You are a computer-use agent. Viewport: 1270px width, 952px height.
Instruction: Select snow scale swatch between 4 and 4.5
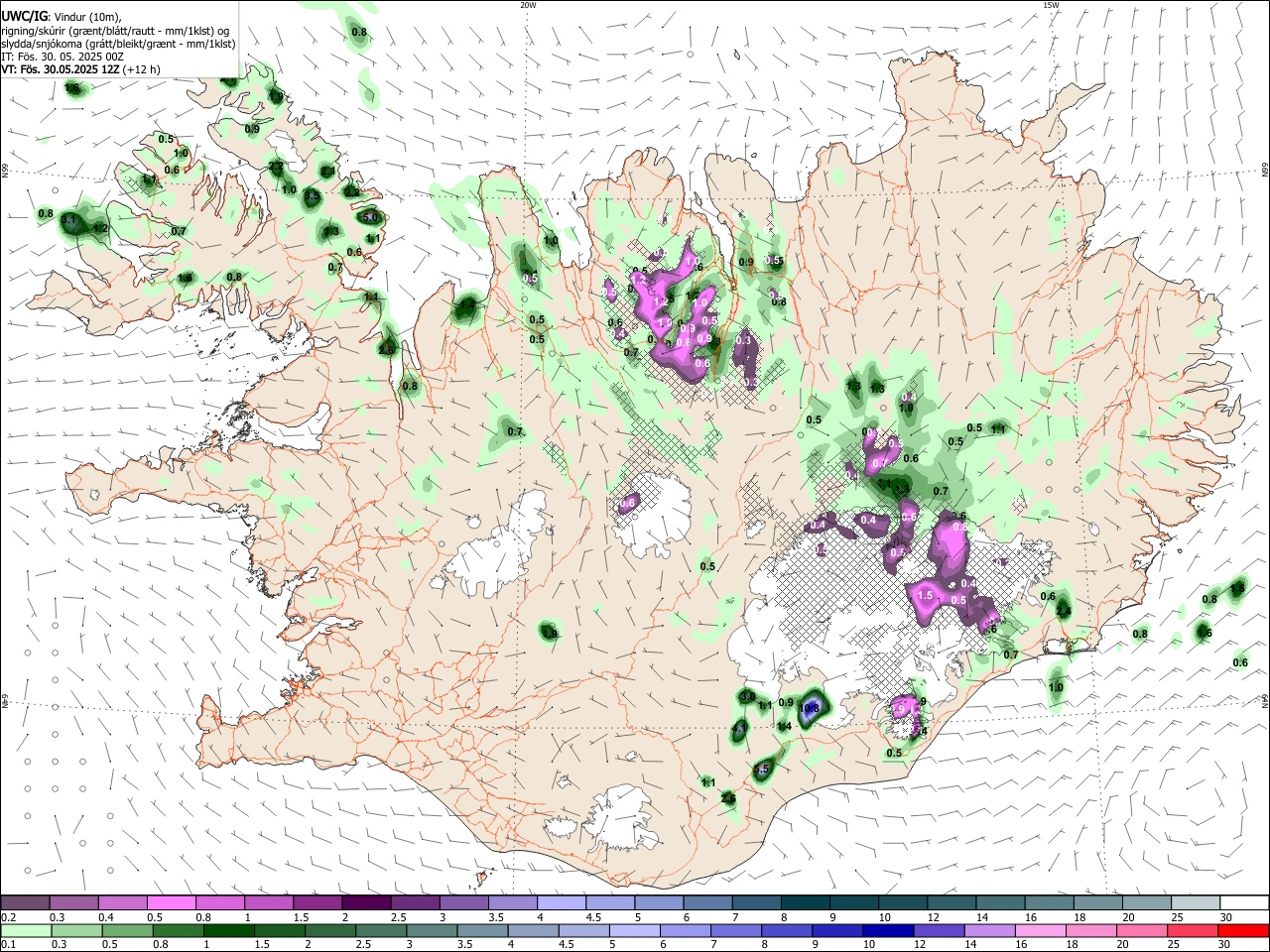point(562,902)
